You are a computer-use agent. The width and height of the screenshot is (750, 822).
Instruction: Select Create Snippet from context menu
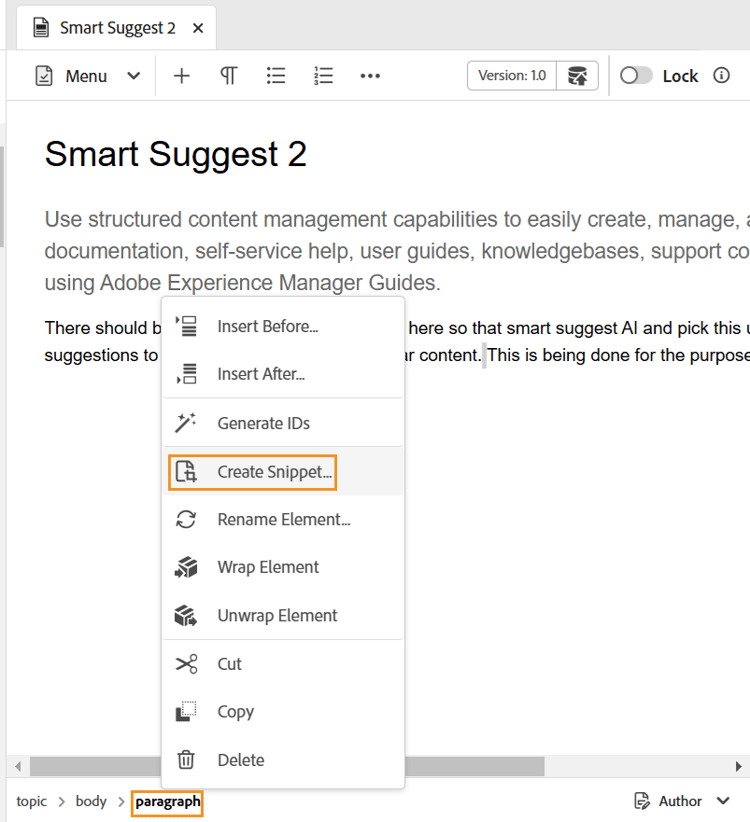click(x=274, y=472)
